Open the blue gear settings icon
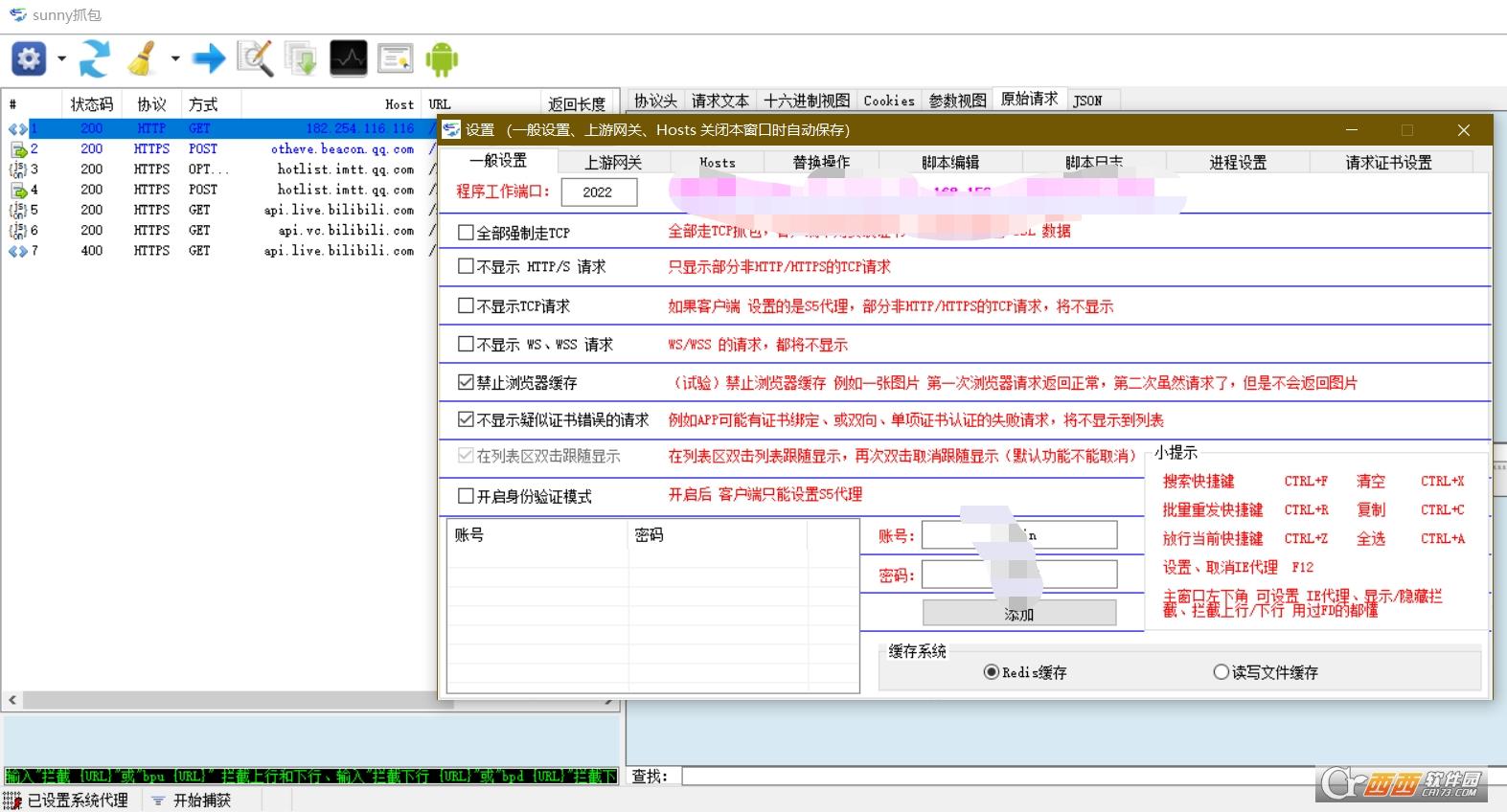The width and height of the screenshot is (1507, 812). tap(29, 59)
